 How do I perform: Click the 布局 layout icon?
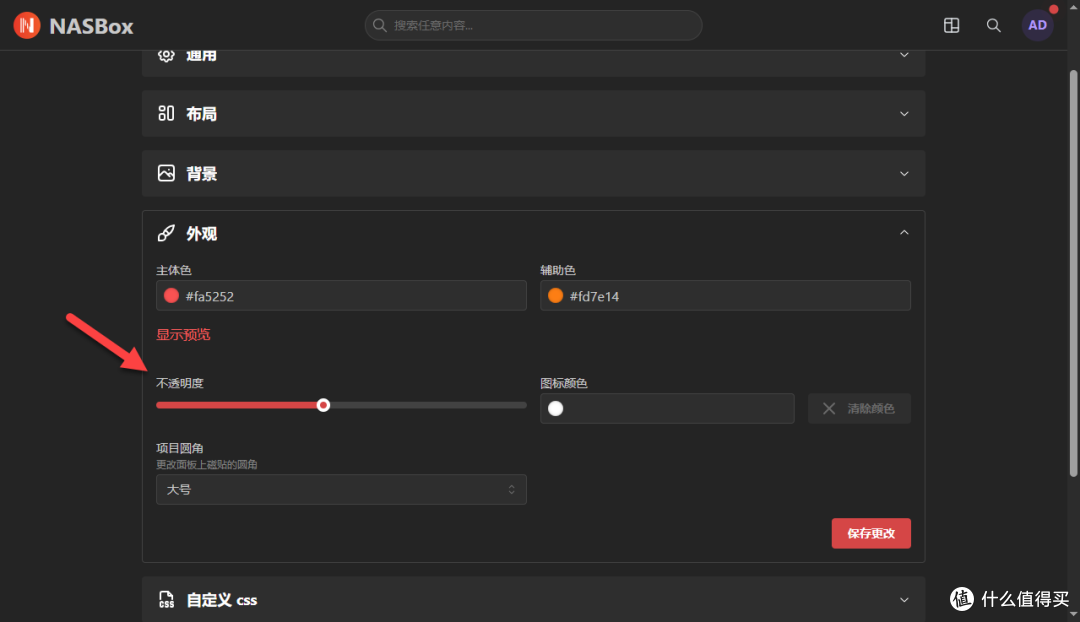166,113
